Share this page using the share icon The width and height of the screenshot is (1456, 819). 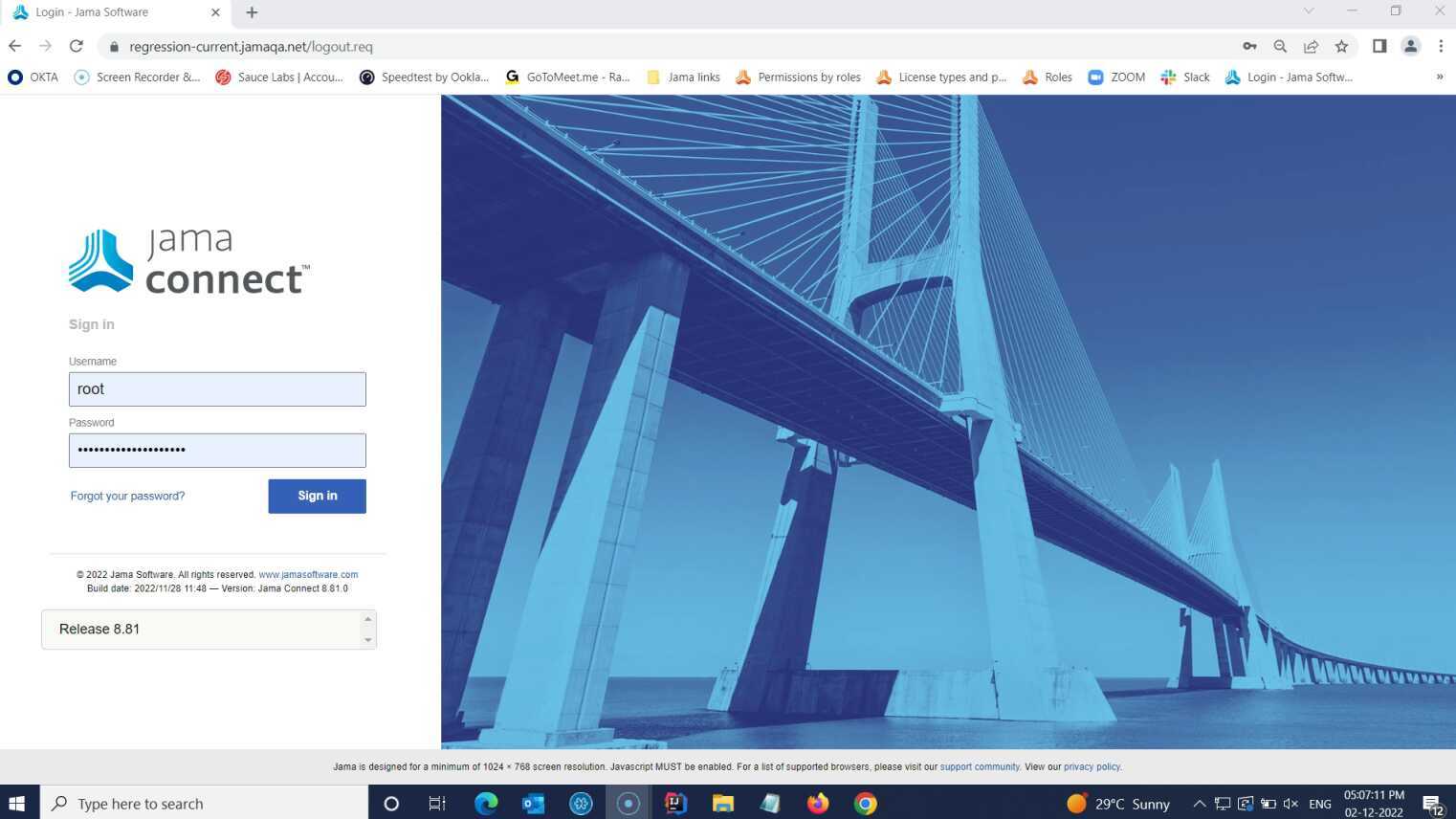1311,46
